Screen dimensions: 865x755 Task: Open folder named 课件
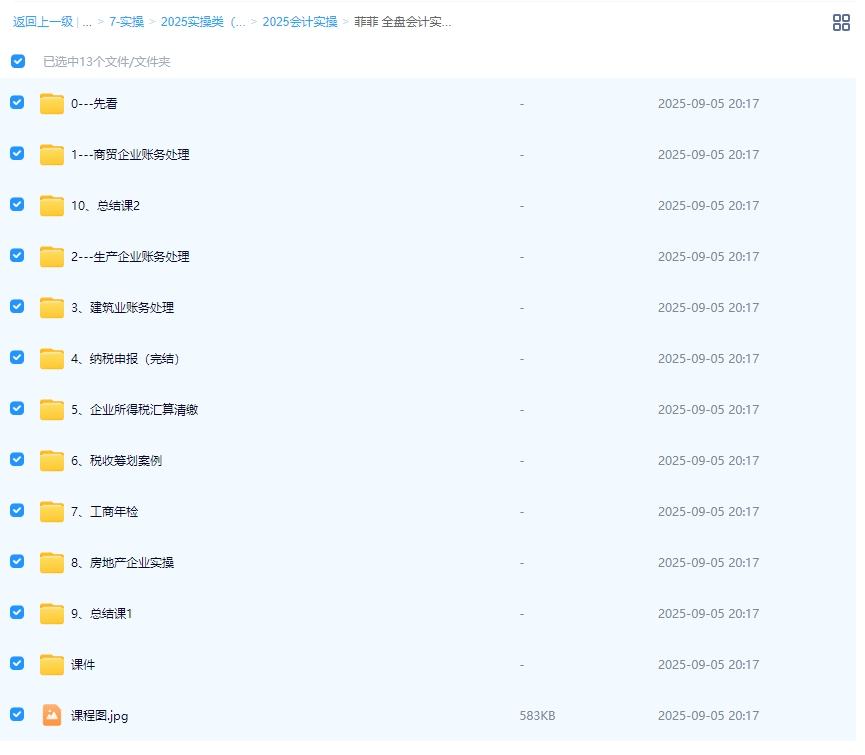point(83,665)
